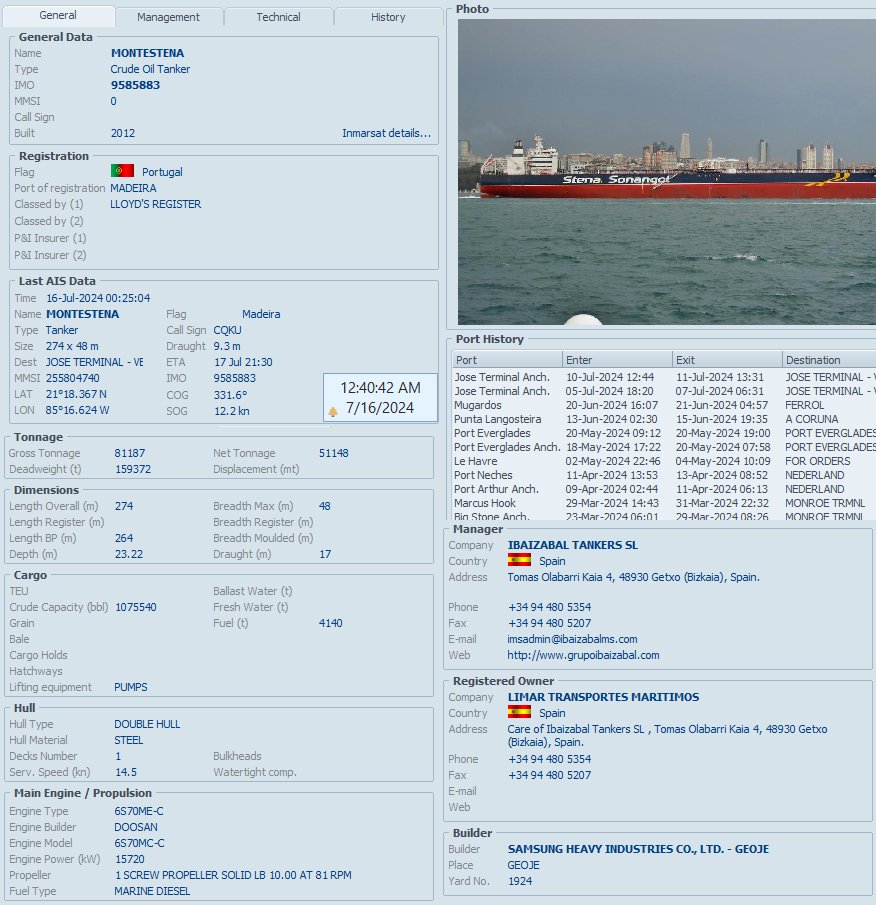Click MMSI value 255804740
Screen dimensions: 876x905
(x=73, y=378)
